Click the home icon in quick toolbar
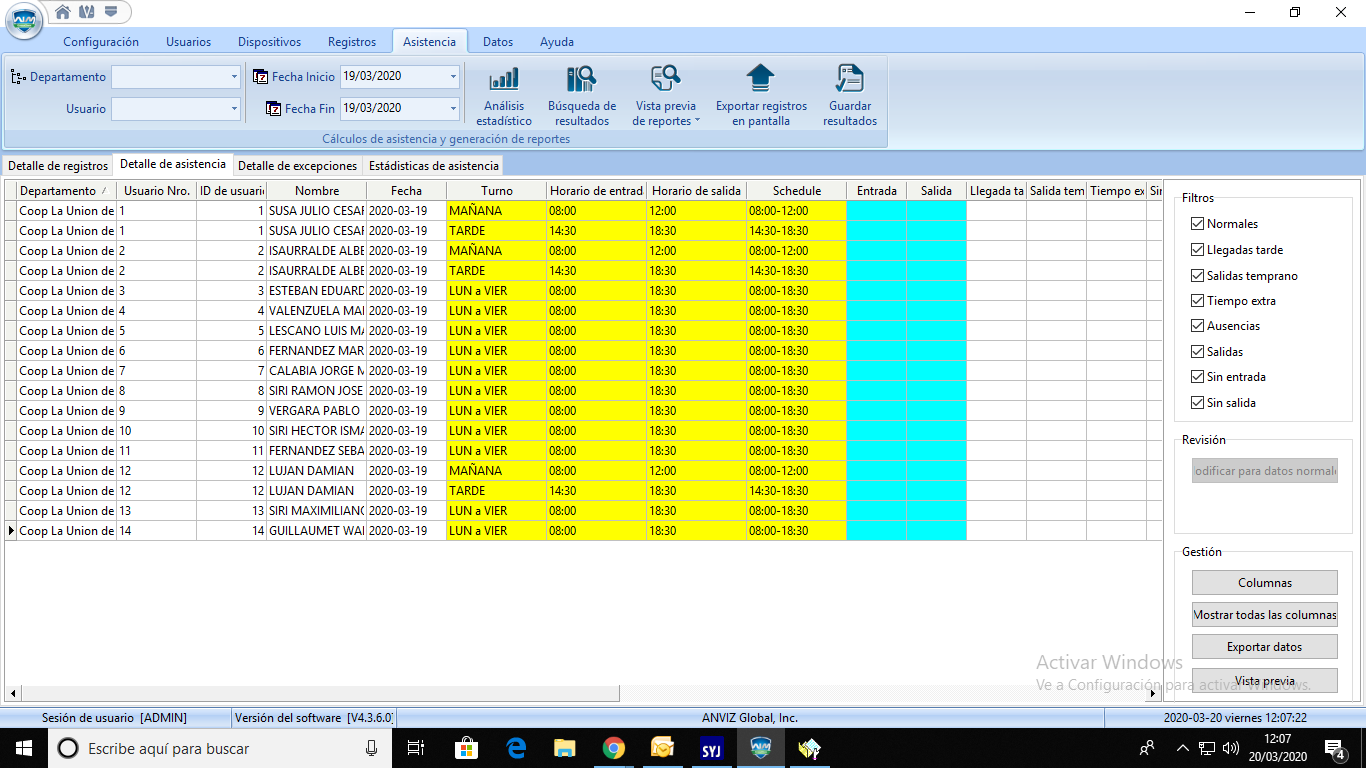This screenshot has height=768, width=1366. (63, 12)
